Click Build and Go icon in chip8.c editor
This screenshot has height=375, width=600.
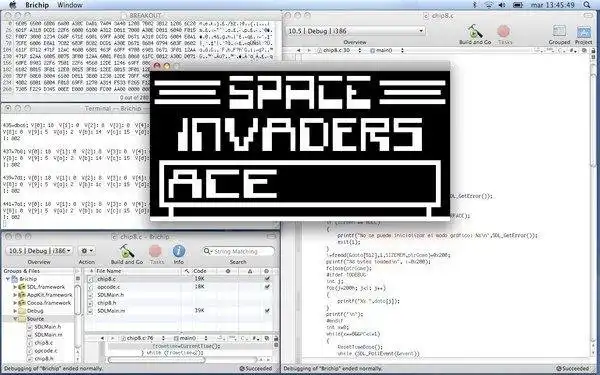[475, 31]
